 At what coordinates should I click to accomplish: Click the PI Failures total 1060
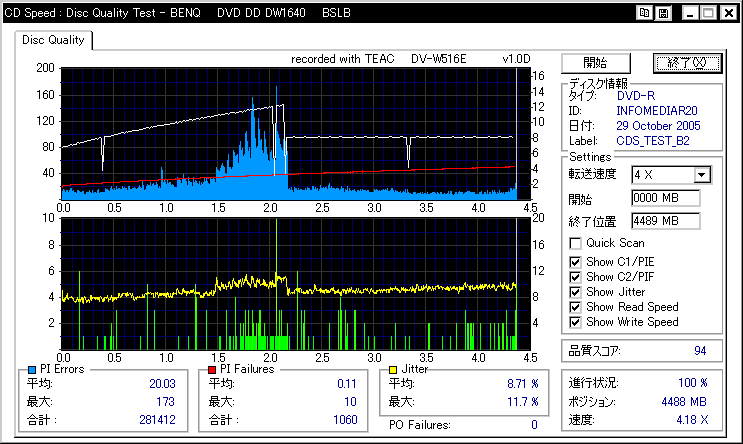(345, 420)
